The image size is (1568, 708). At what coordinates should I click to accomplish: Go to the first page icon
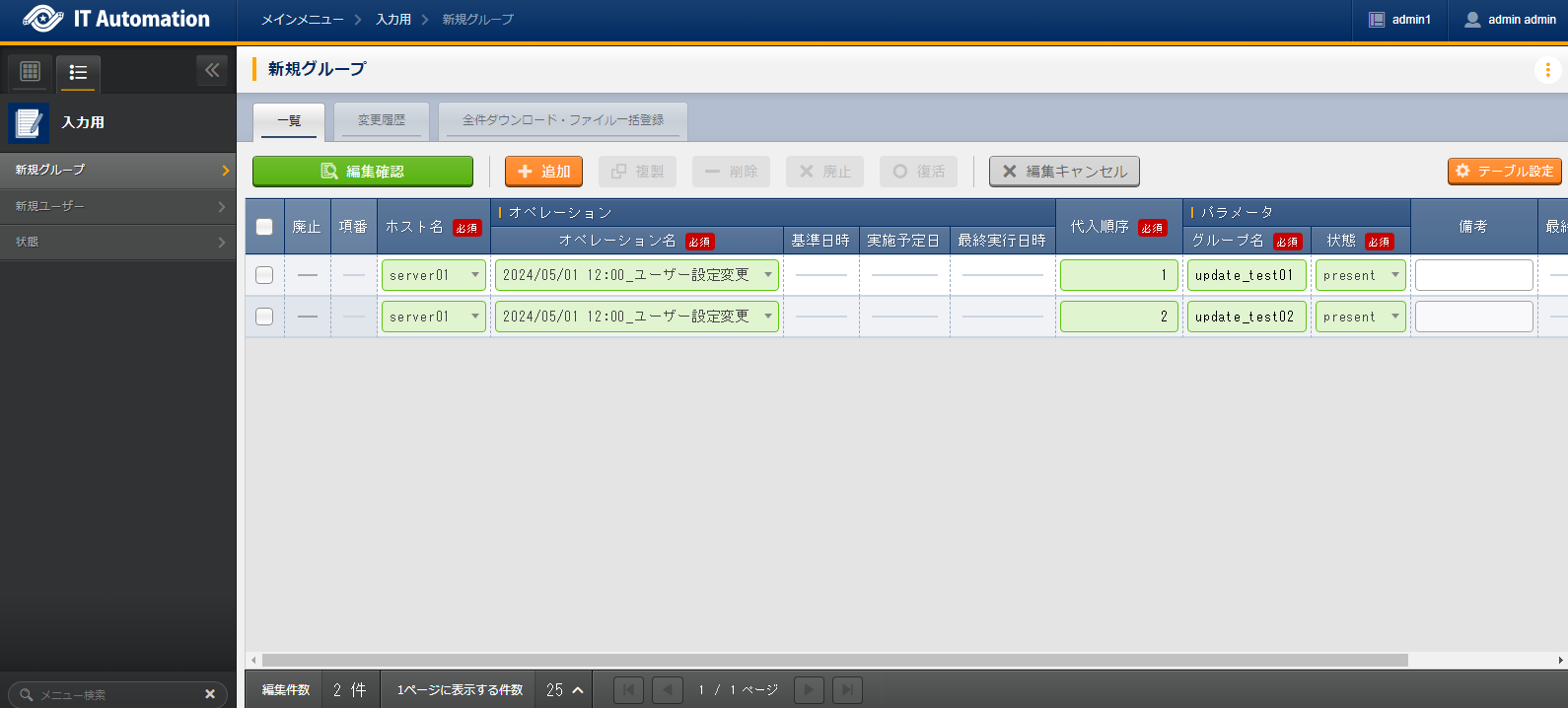628,690
